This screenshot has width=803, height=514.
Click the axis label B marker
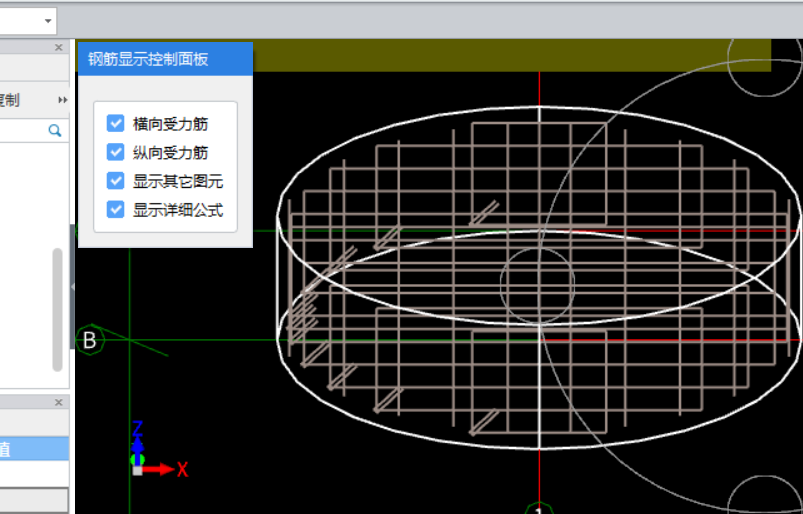point(90,340)
